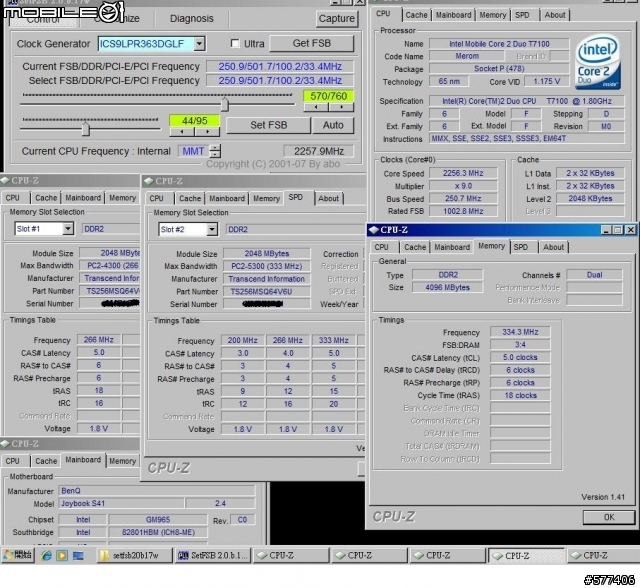This screenshot has height=588, width=640.
Task: Open the SPD tab in the processor CPU-Z window
Action: [522, 15]
